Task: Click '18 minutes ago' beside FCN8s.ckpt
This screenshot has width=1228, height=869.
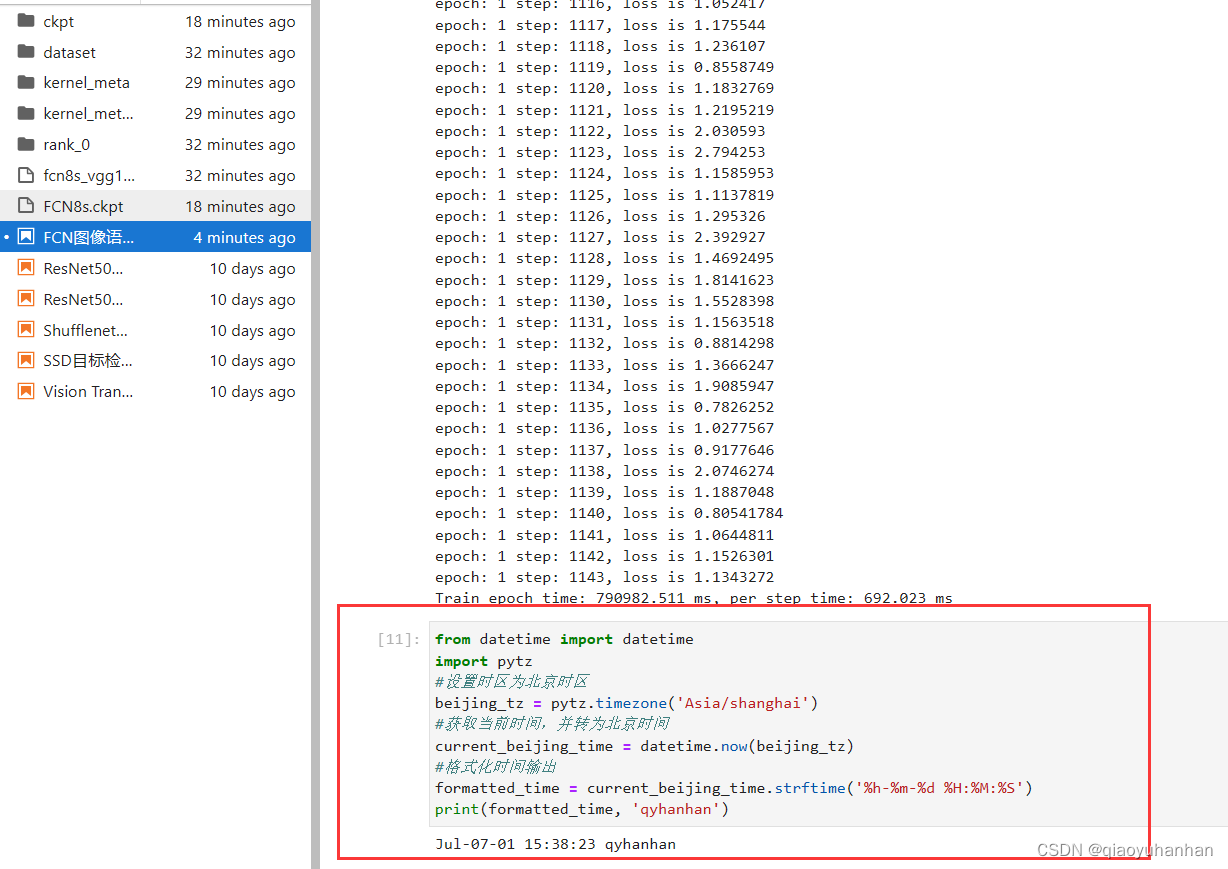Action: 240,207
